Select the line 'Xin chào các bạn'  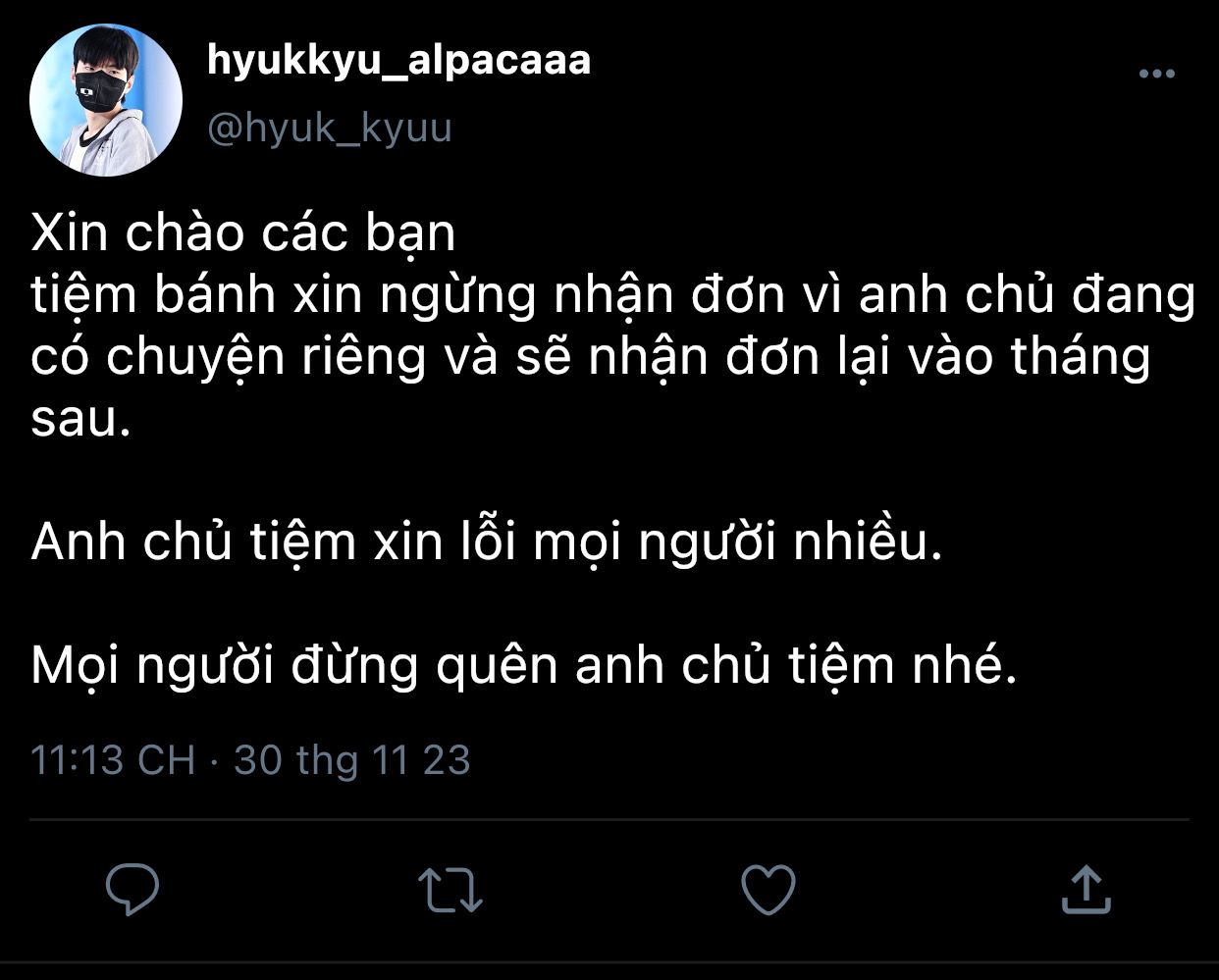(x=243, y=234)
